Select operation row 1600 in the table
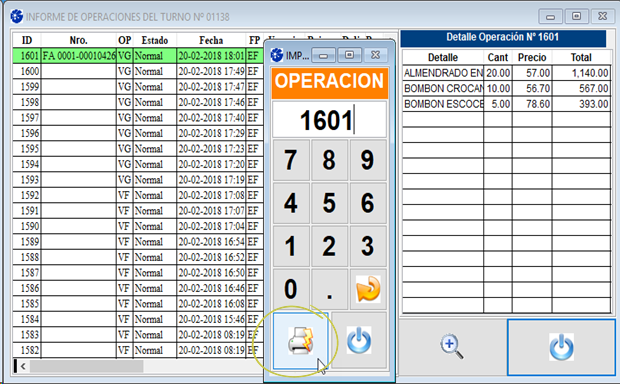 [138, 72]
